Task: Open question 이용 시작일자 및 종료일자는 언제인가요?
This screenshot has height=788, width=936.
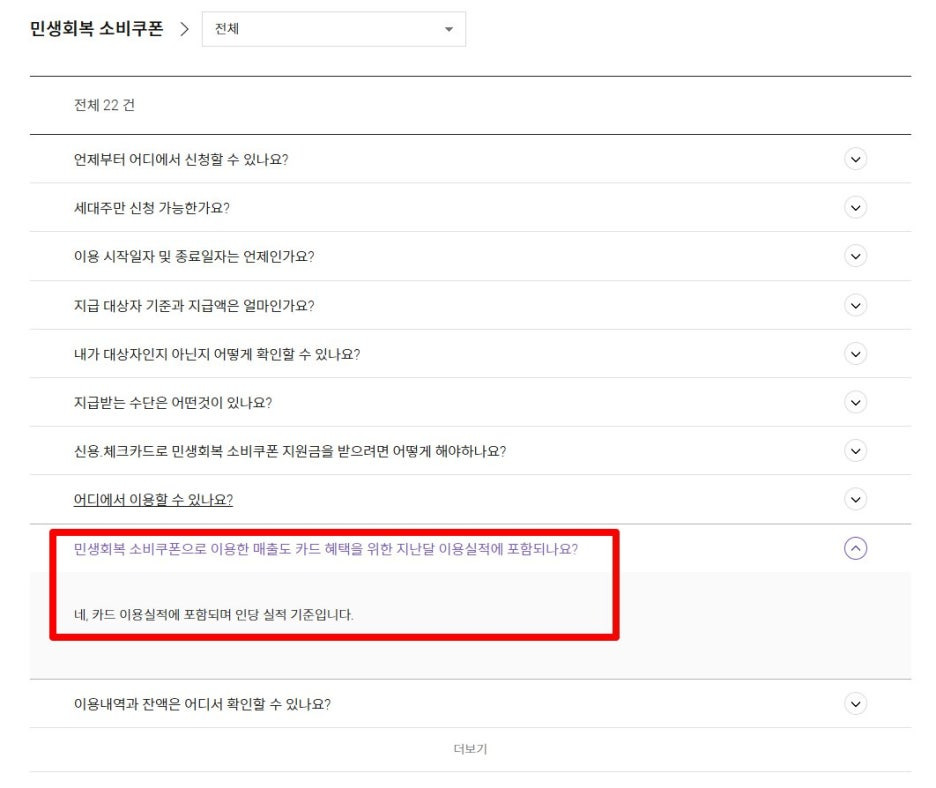Action: point(194,257)
